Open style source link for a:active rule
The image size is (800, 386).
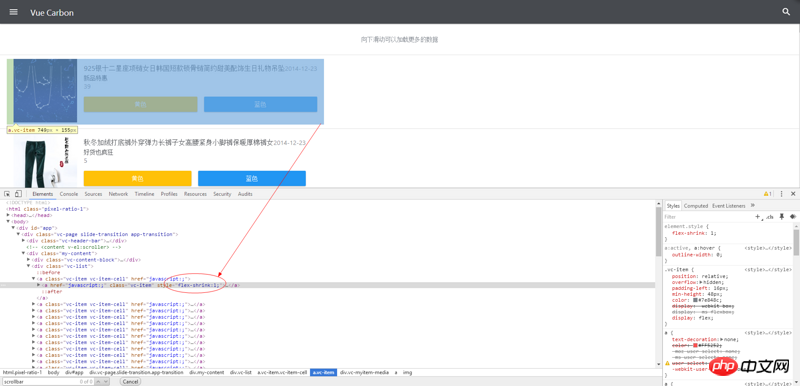(x=768, y=248)
